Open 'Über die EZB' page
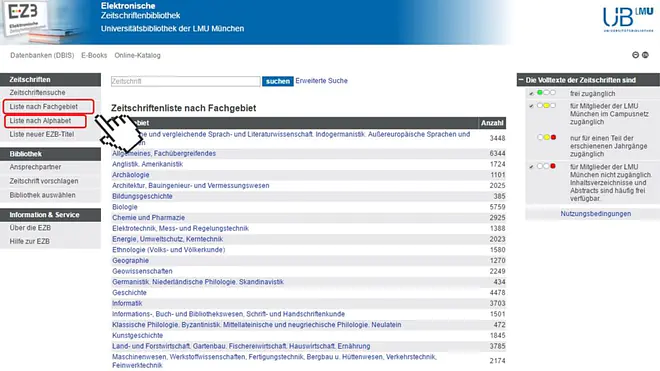Viewport: 660px width, 371px height. tap(30, 228)
